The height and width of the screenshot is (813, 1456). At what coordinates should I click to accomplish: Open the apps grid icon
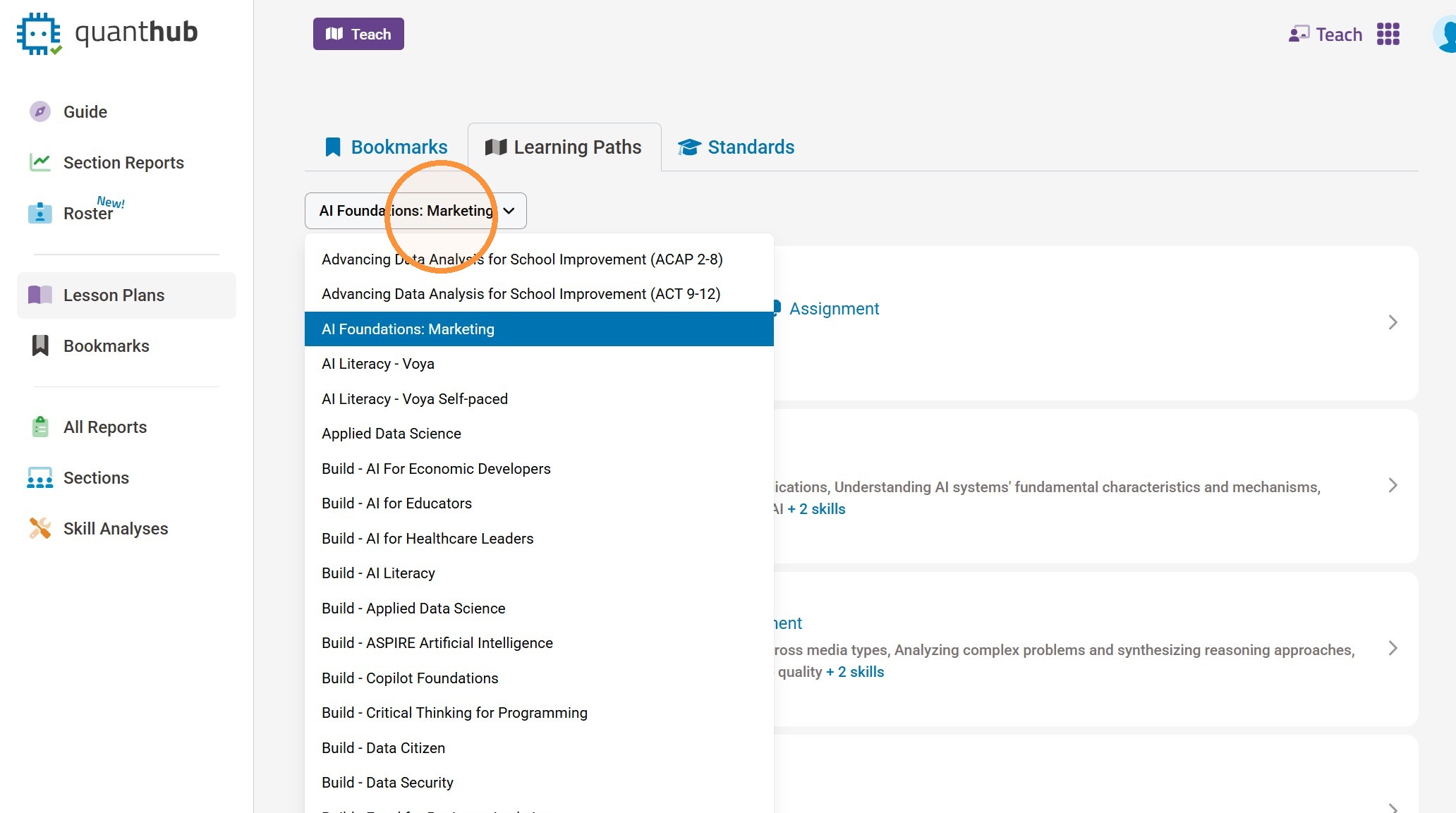click(1388, 34)
